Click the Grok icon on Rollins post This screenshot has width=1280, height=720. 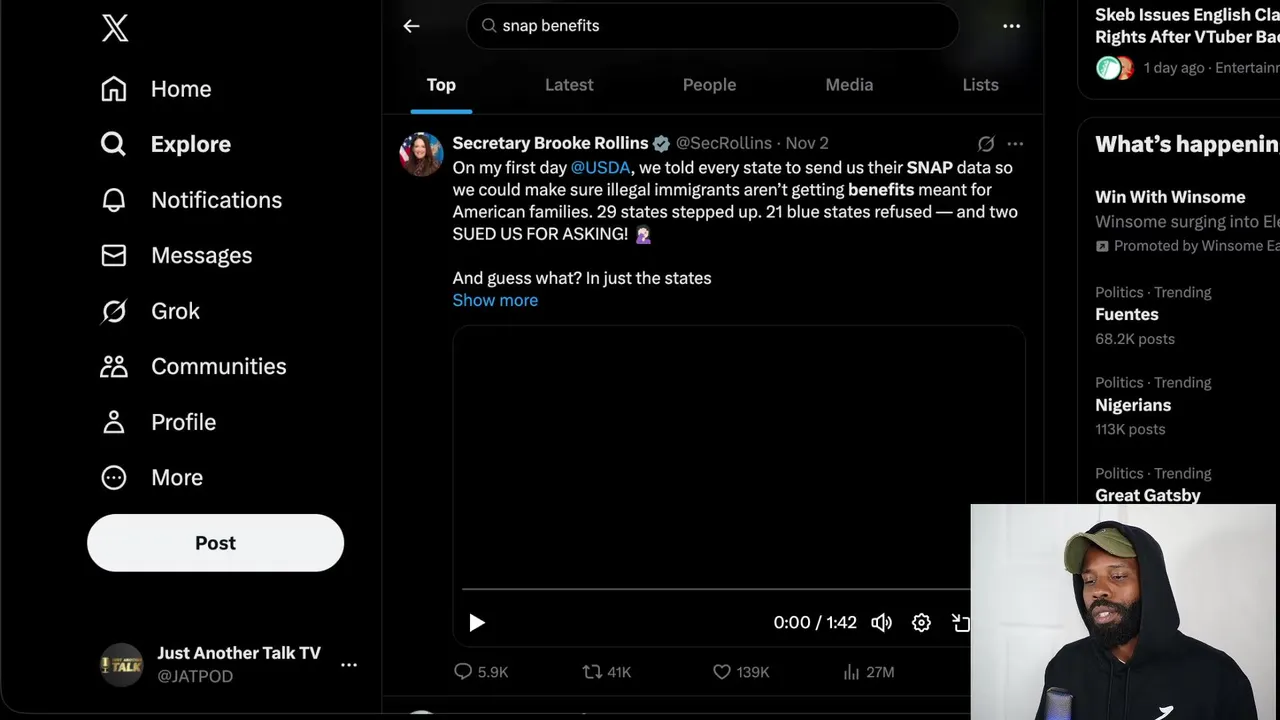986,144
